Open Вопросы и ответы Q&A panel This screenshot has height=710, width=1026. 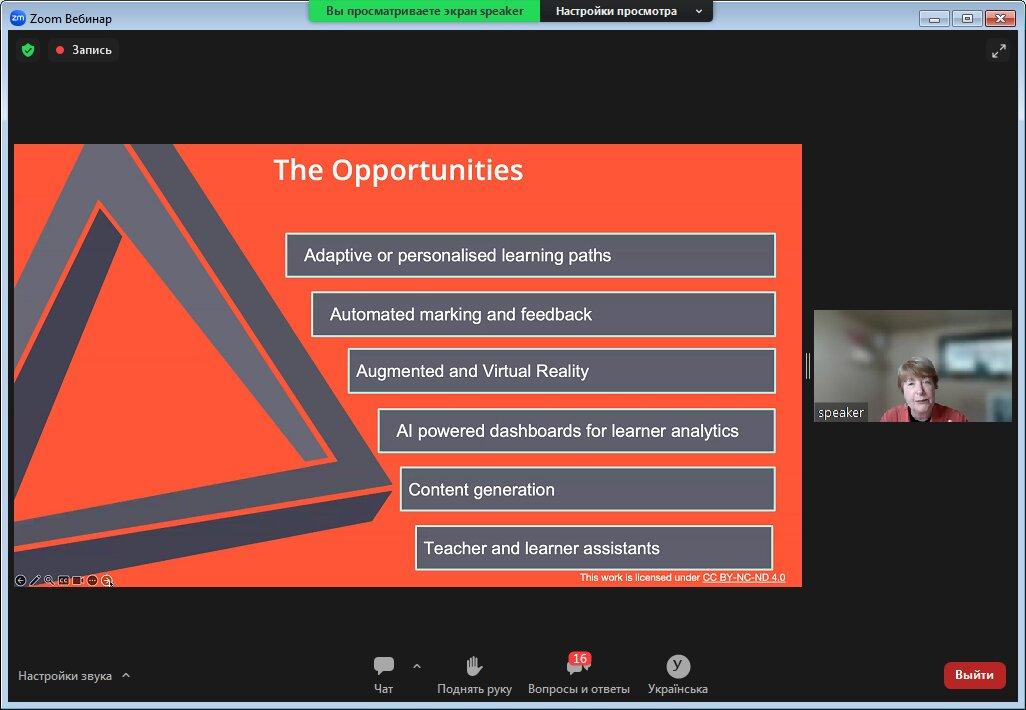point(578,674)
